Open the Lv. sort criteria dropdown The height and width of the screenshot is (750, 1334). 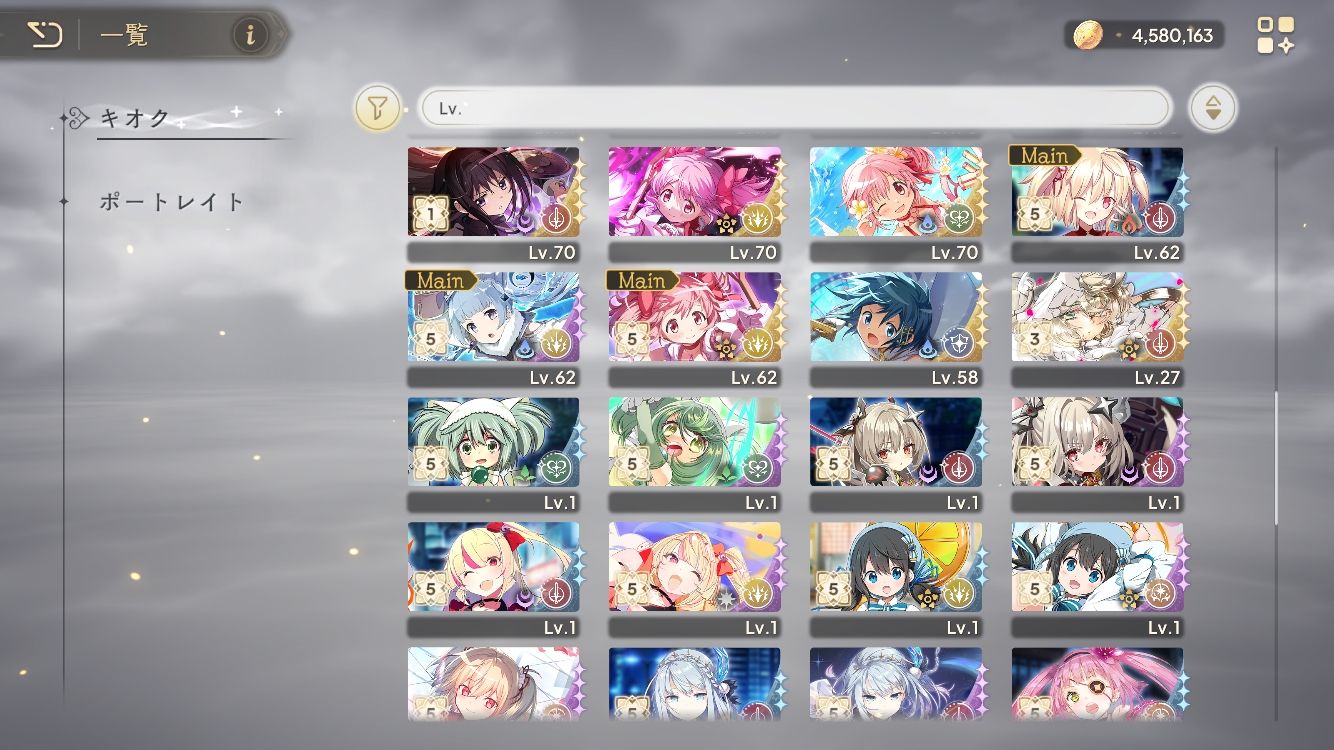[793, 108]
